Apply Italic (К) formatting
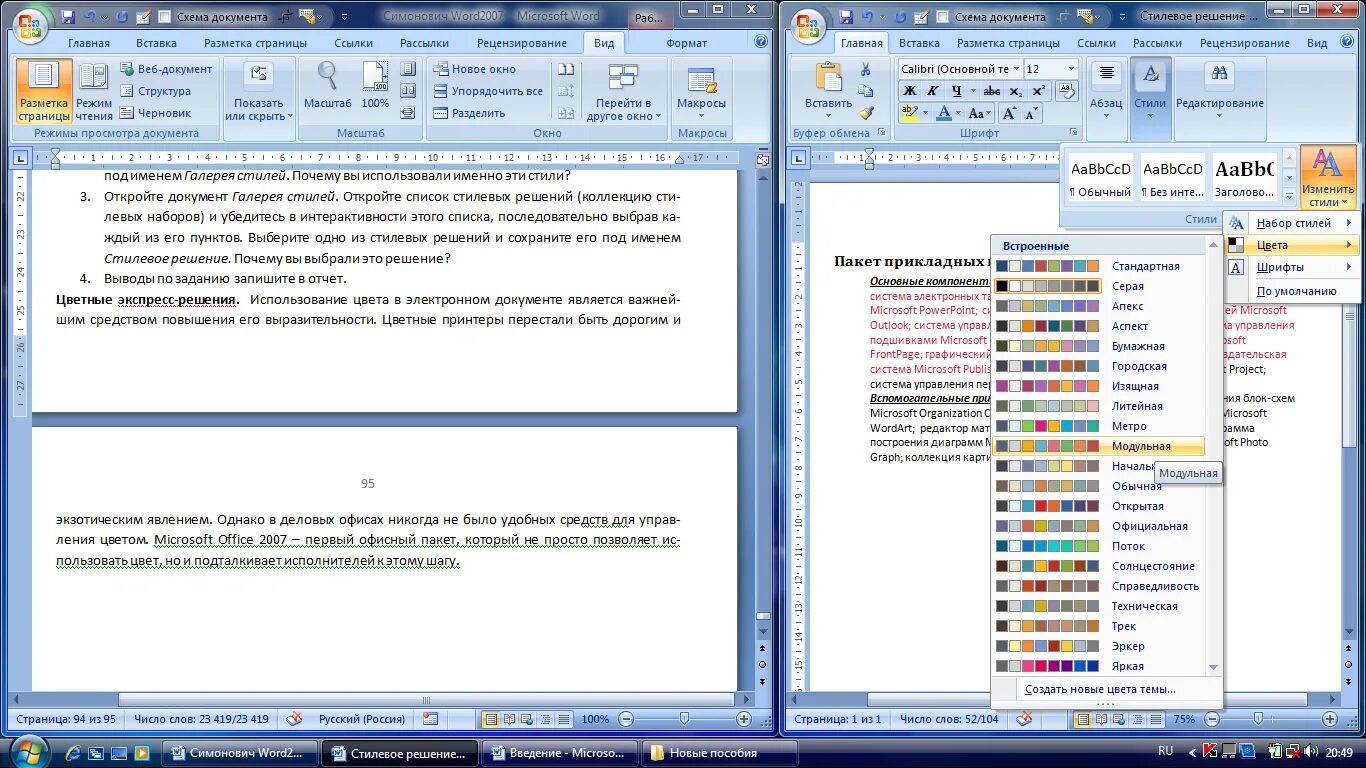 pos(932,91)
